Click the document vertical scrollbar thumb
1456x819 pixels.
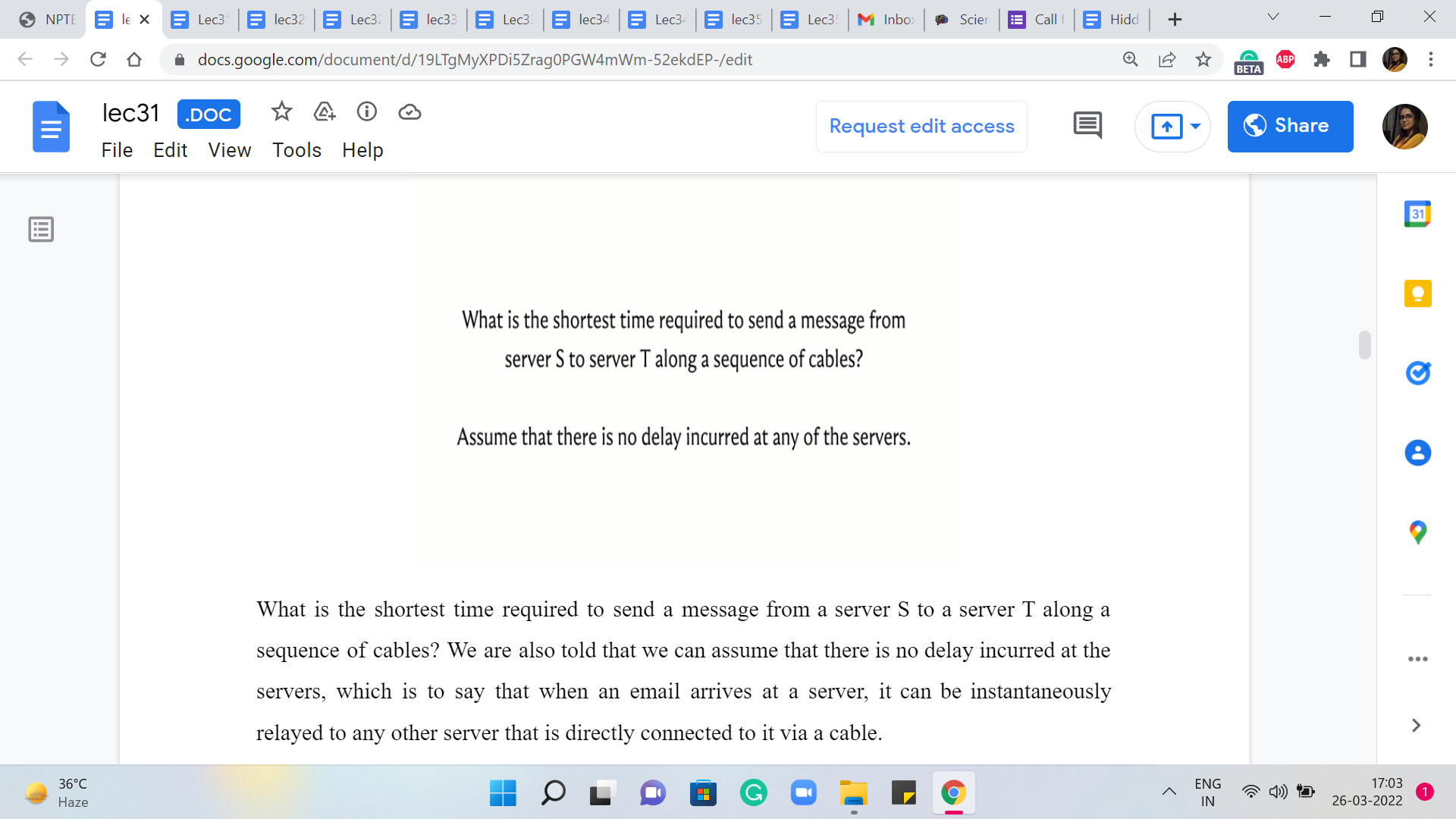[1364, 345]
